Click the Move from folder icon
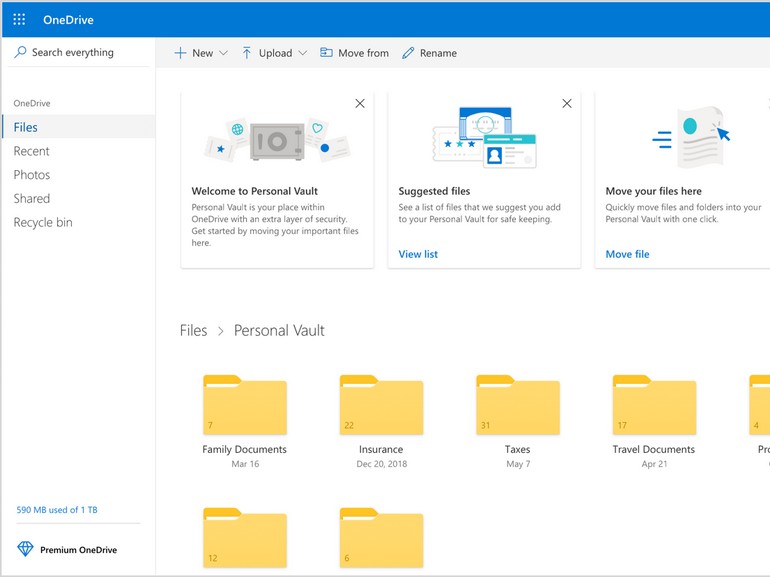770x577 pixels. tap(326, 52)
